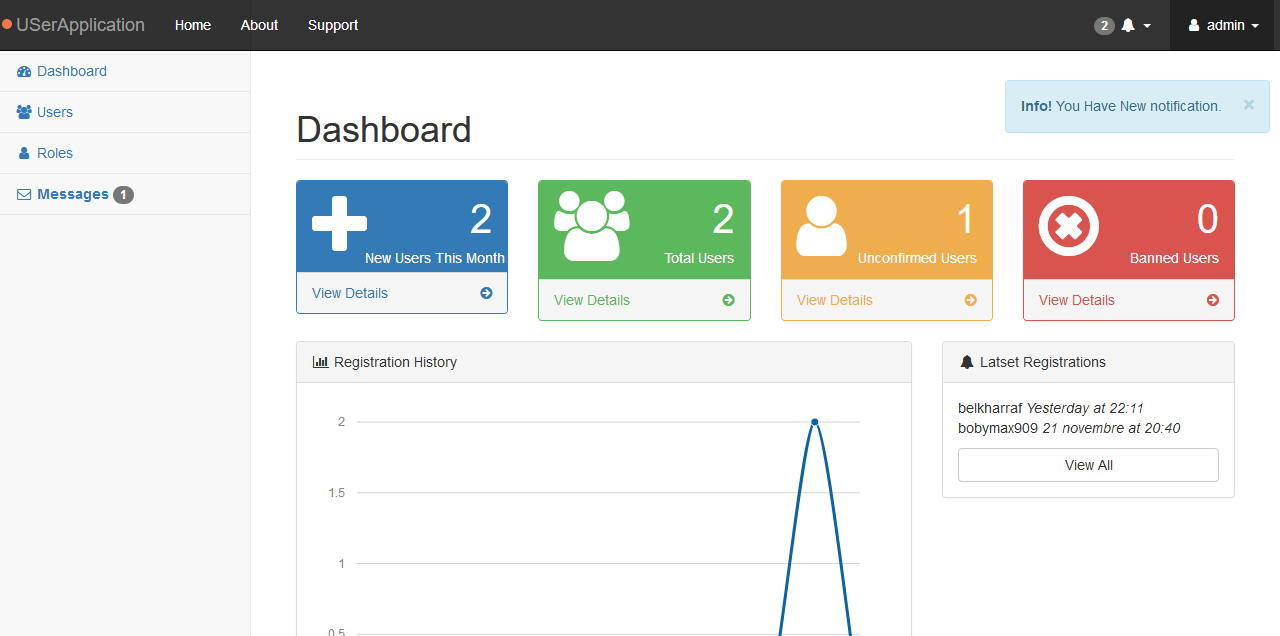The image size is (1280, 636).
Task: Go to Support in top navigation
Action: tap(333, 25)
